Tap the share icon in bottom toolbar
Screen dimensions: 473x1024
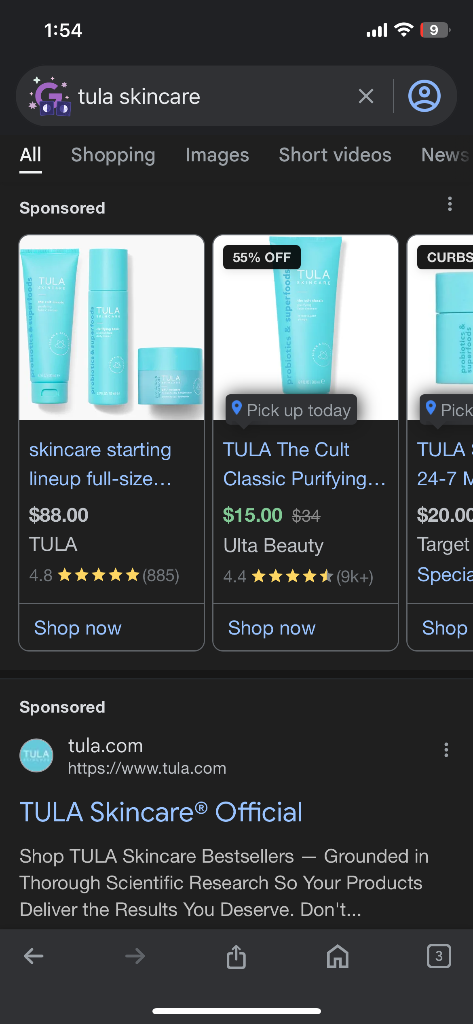(x=236, y=957)
